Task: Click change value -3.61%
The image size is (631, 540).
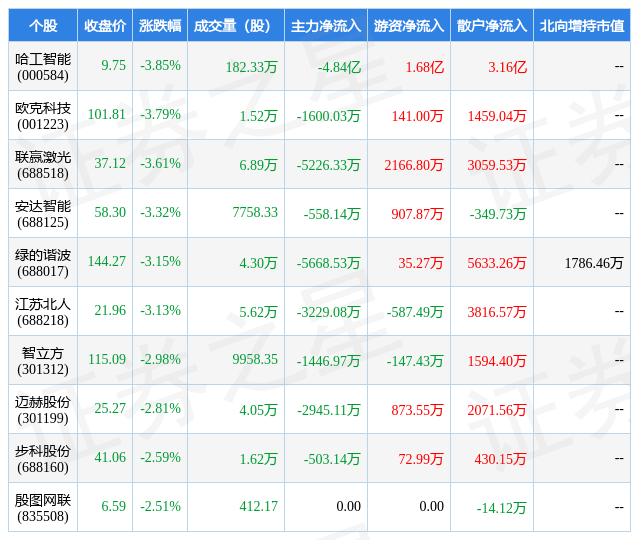Action: (160, 163)
